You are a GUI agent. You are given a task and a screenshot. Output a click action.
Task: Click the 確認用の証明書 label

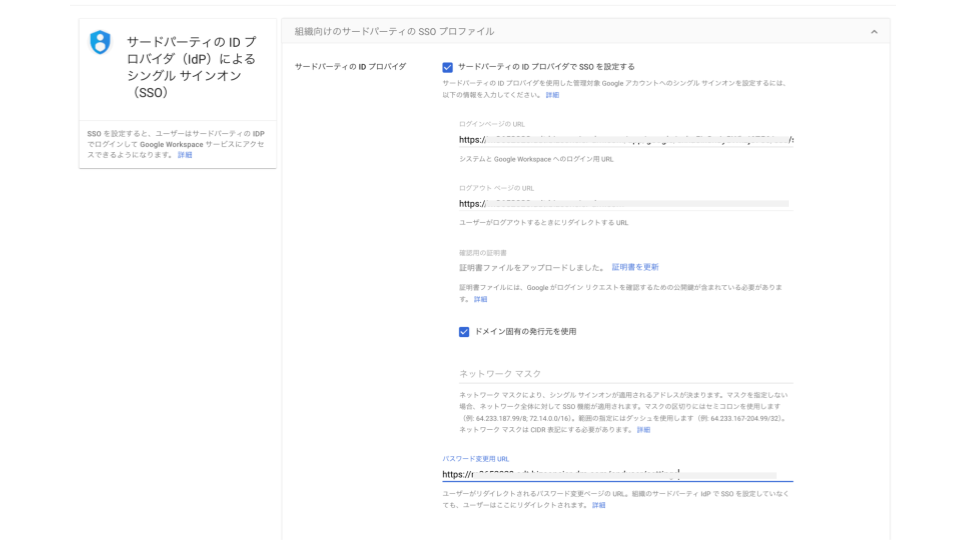click(x=483, y=253)
